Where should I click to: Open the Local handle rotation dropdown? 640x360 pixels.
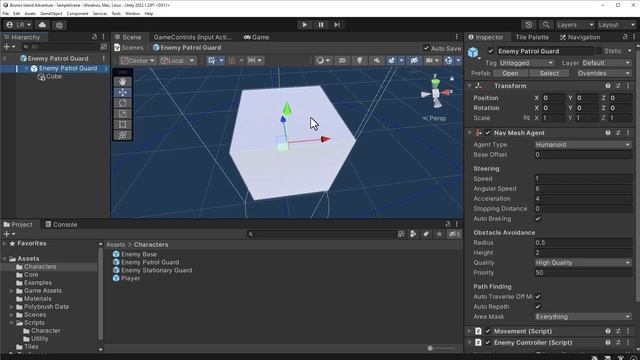click(177, 60)
